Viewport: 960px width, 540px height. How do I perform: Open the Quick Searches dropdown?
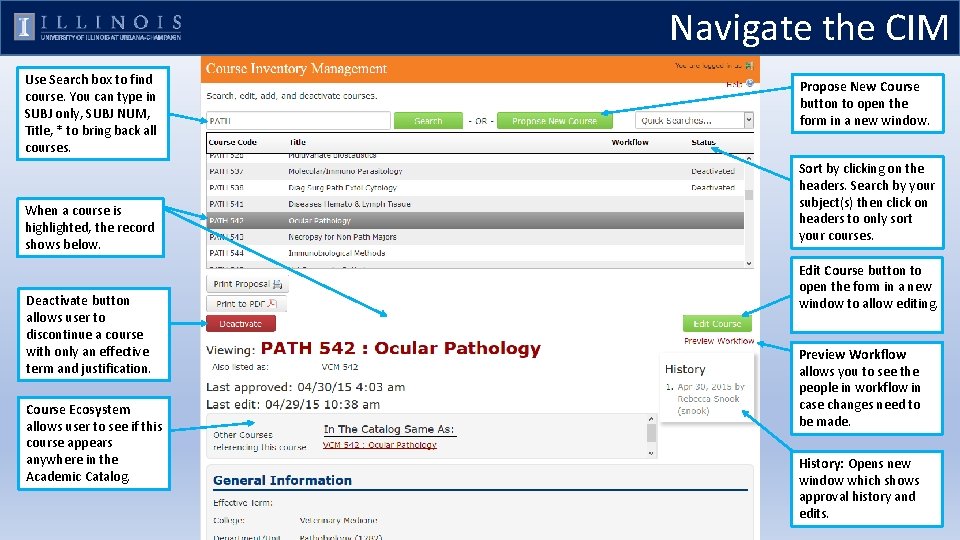click(x=694, y=121)
